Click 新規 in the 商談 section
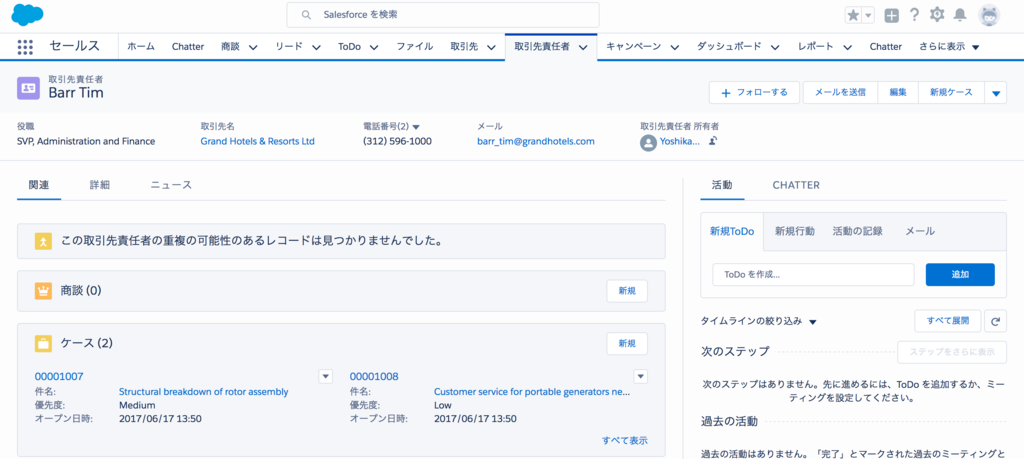This screenshot has height=459, width=1024. pos(627,291)
